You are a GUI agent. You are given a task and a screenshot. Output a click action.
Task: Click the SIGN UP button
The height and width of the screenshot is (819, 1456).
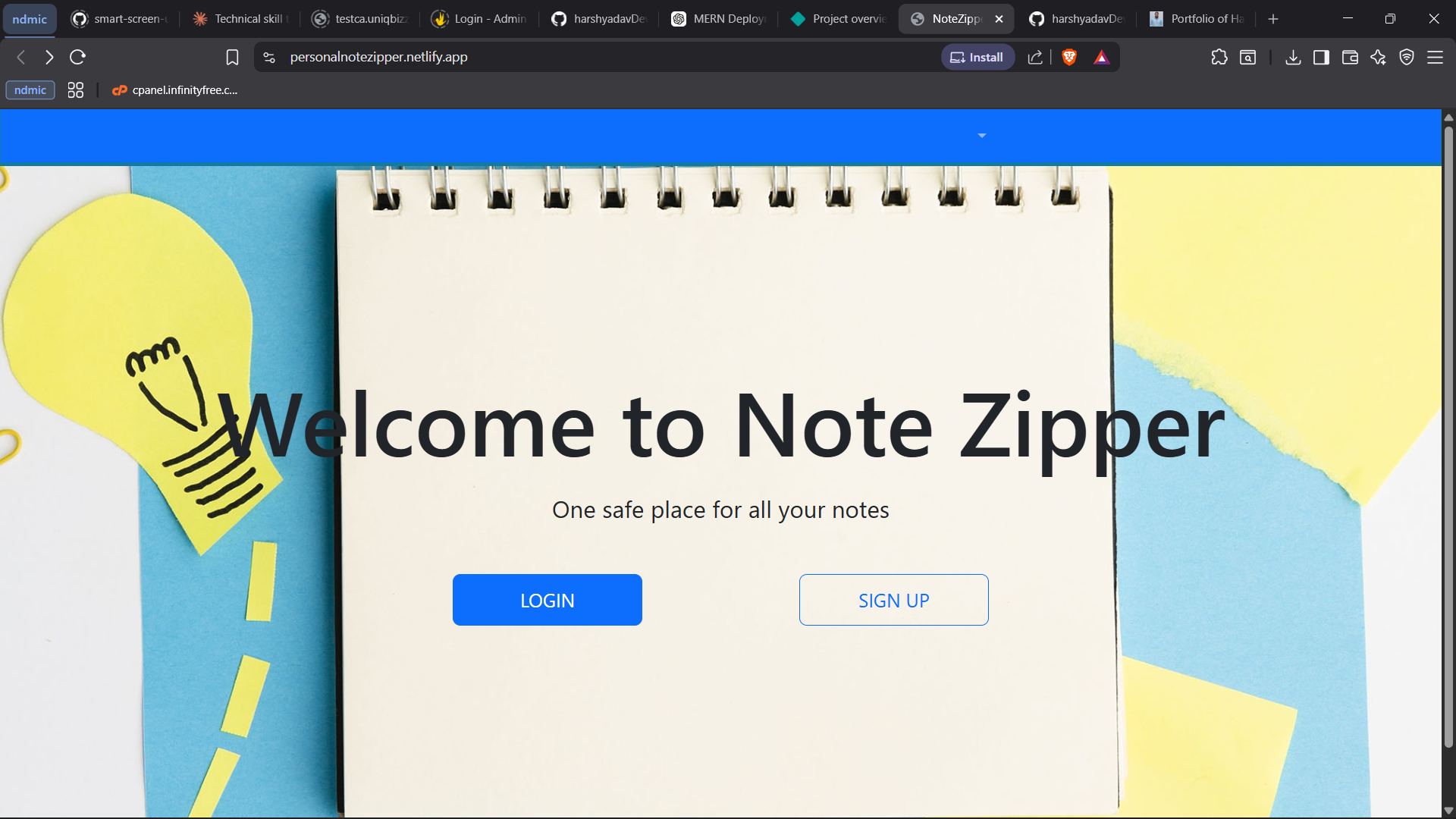click(893, 600)
